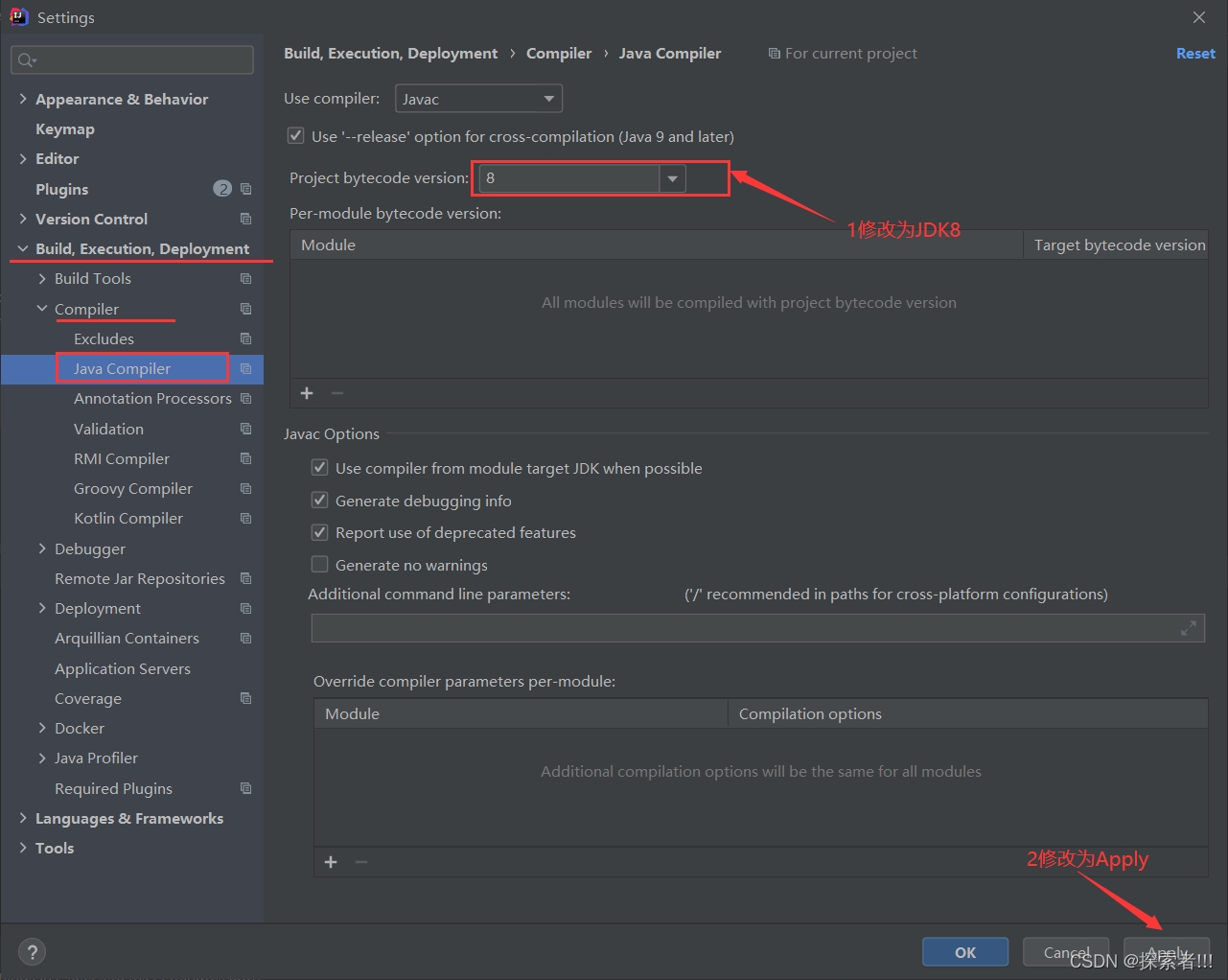
Task: Click the expand icon in additional command line field
Action: pos(1189,628)
